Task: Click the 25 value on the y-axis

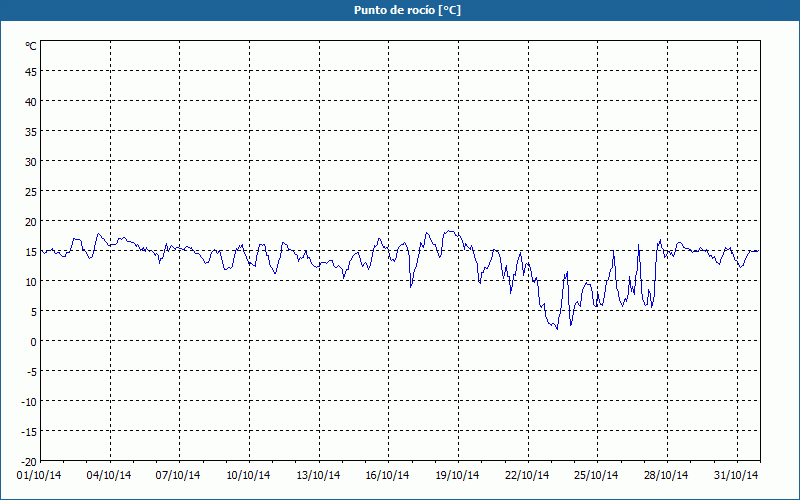Action: point(31,192)
